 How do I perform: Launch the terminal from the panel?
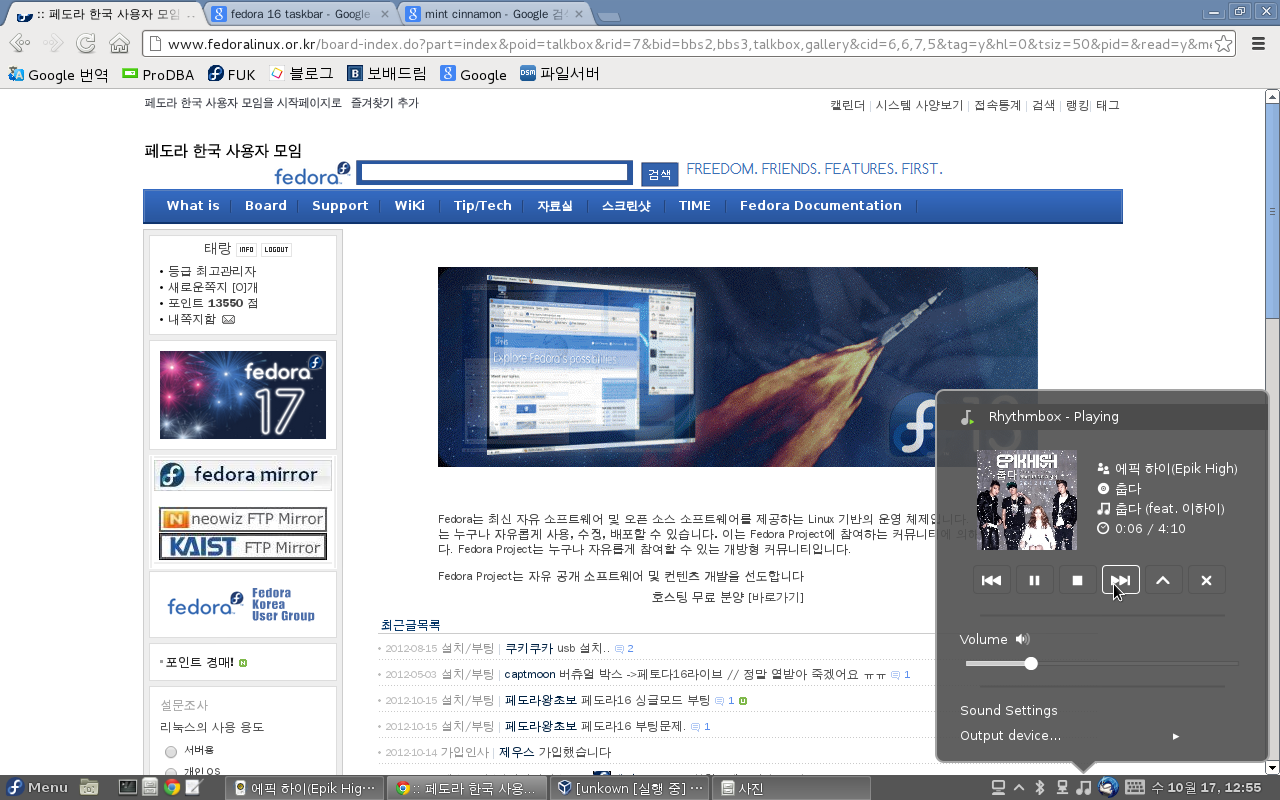[x=127, y=788]
